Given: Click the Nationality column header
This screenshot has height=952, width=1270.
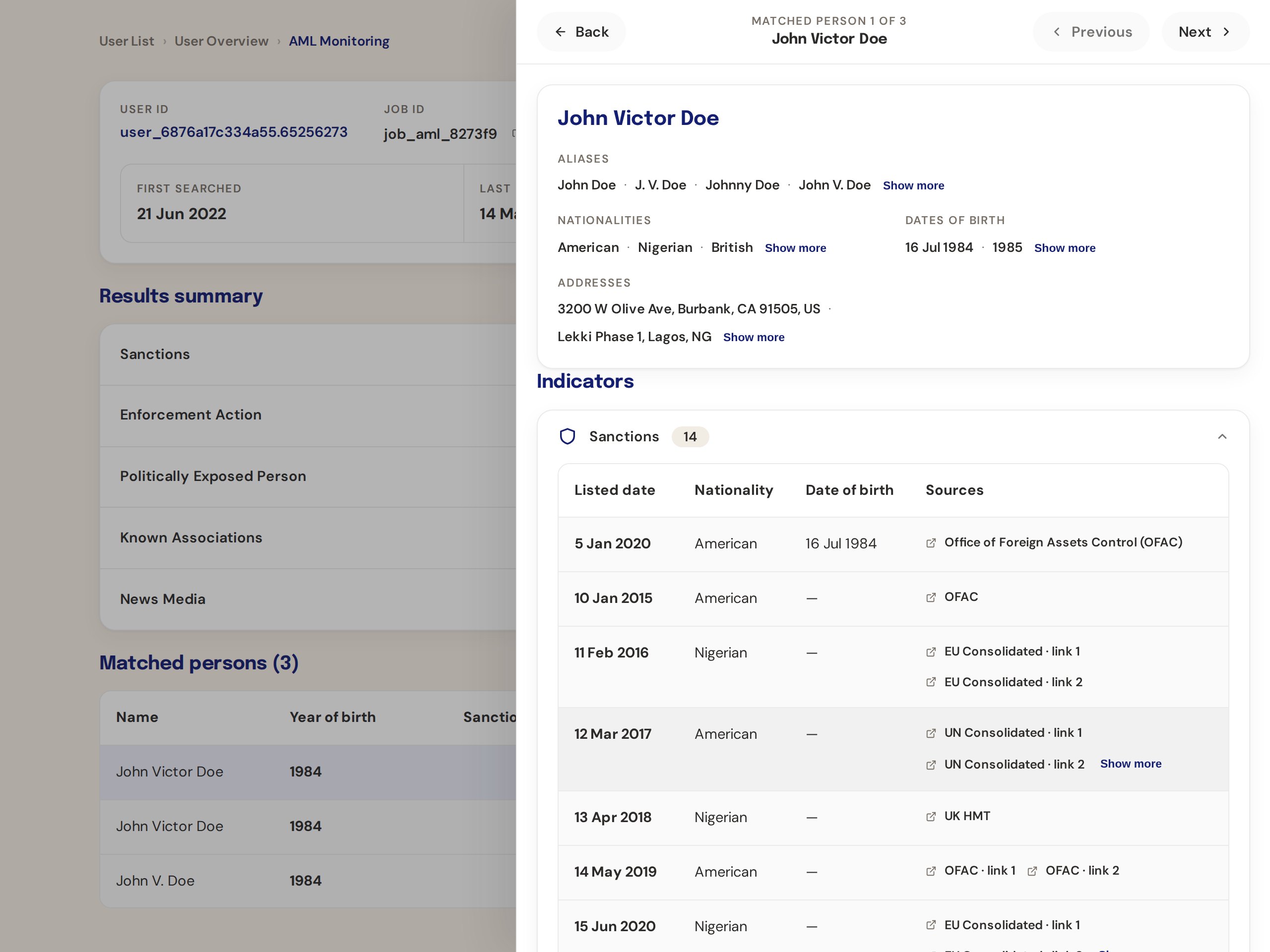Looking at the screenshot, I should tap(733, 490).
